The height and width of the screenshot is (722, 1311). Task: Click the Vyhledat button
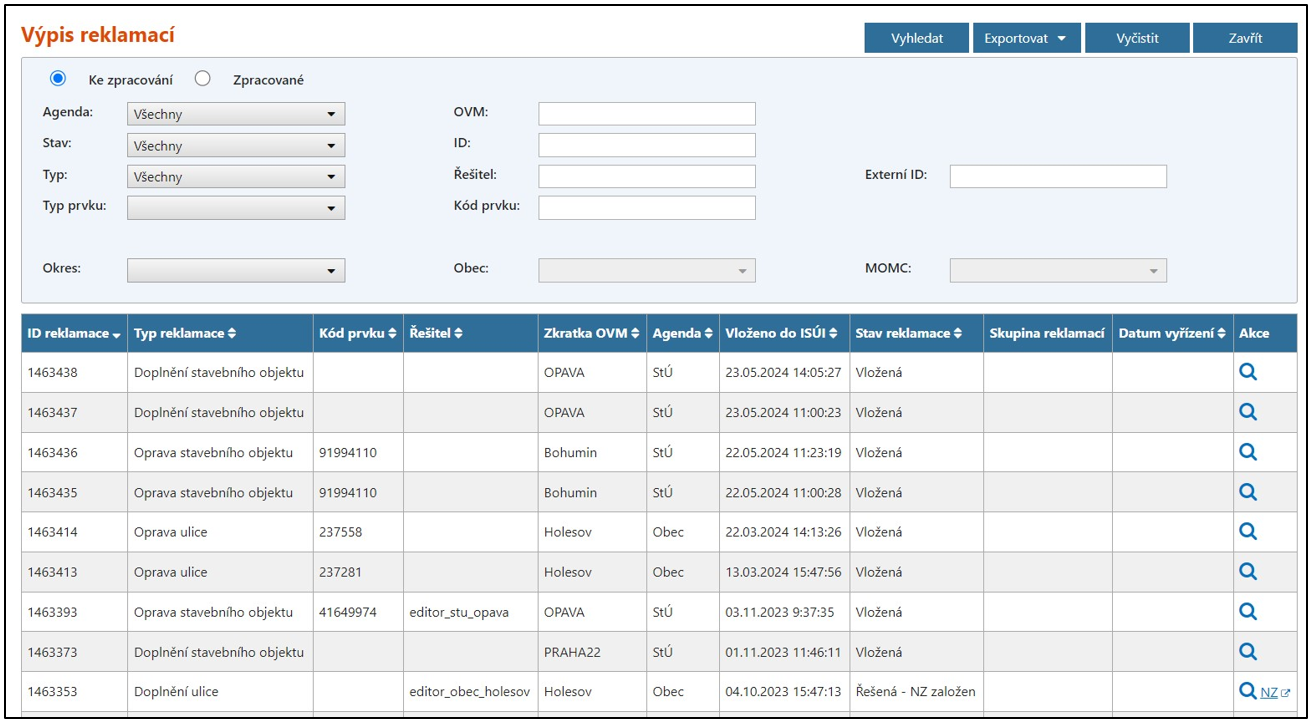click(x=916, y=38)
